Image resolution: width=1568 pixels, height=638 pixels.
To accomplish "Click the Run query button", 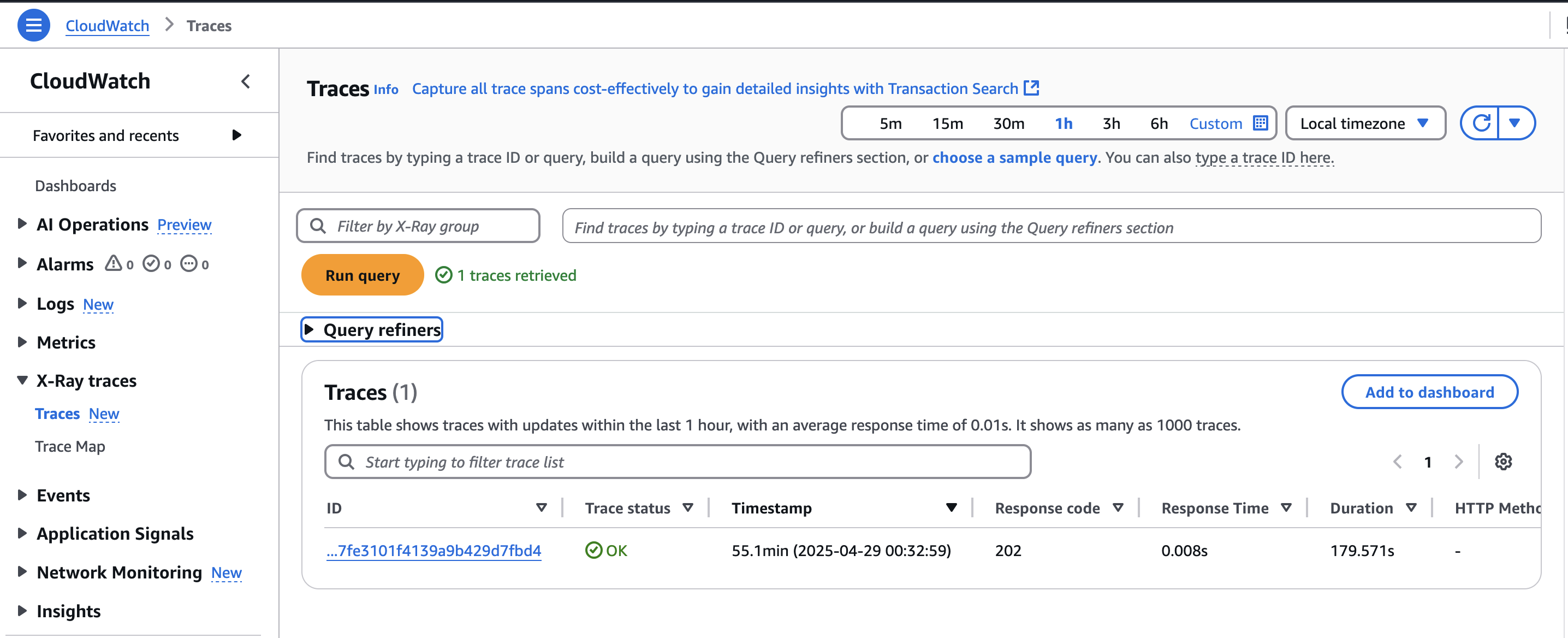I will tap(361, 275).
